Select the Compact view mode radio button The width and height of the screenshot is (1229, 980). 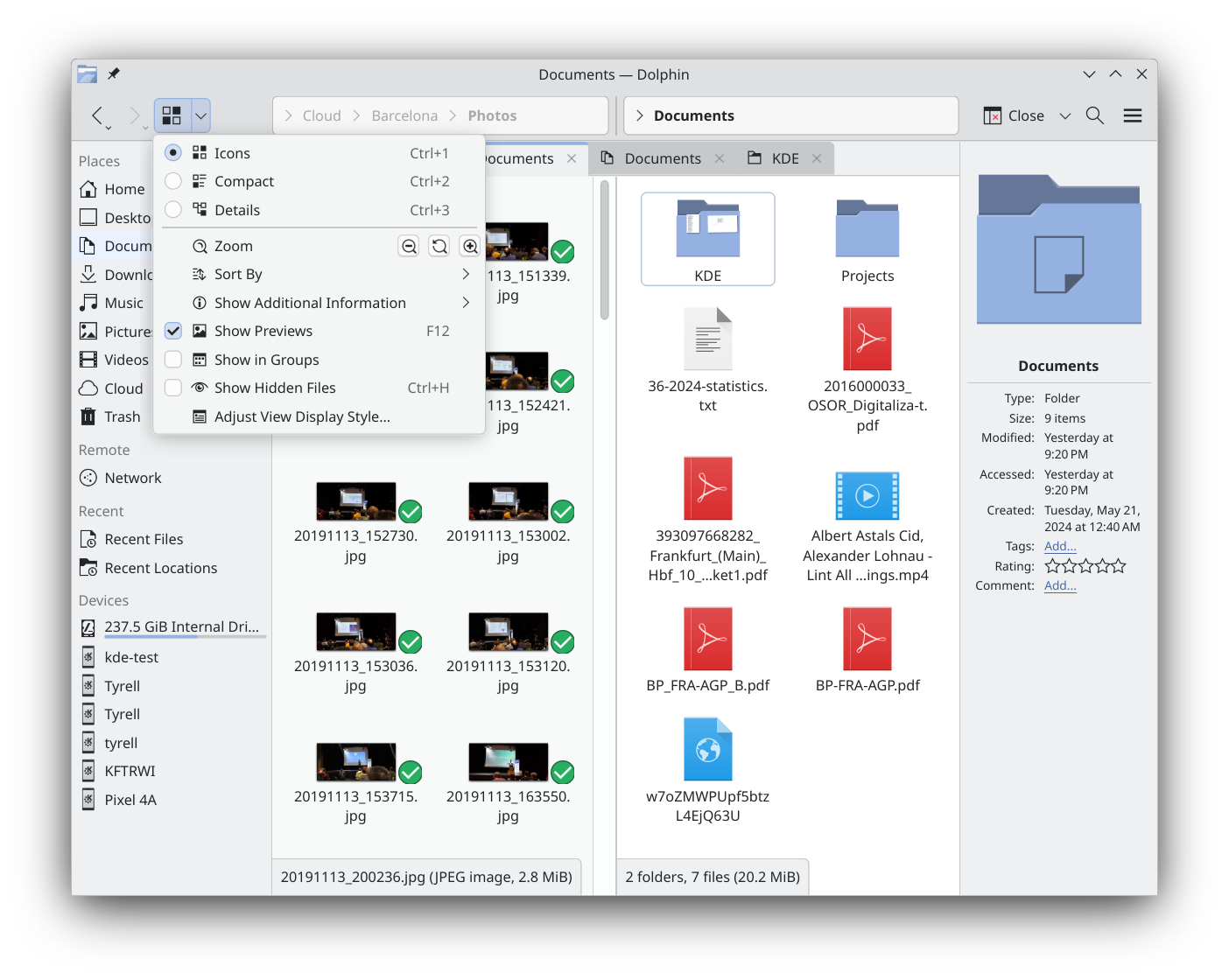173,181
